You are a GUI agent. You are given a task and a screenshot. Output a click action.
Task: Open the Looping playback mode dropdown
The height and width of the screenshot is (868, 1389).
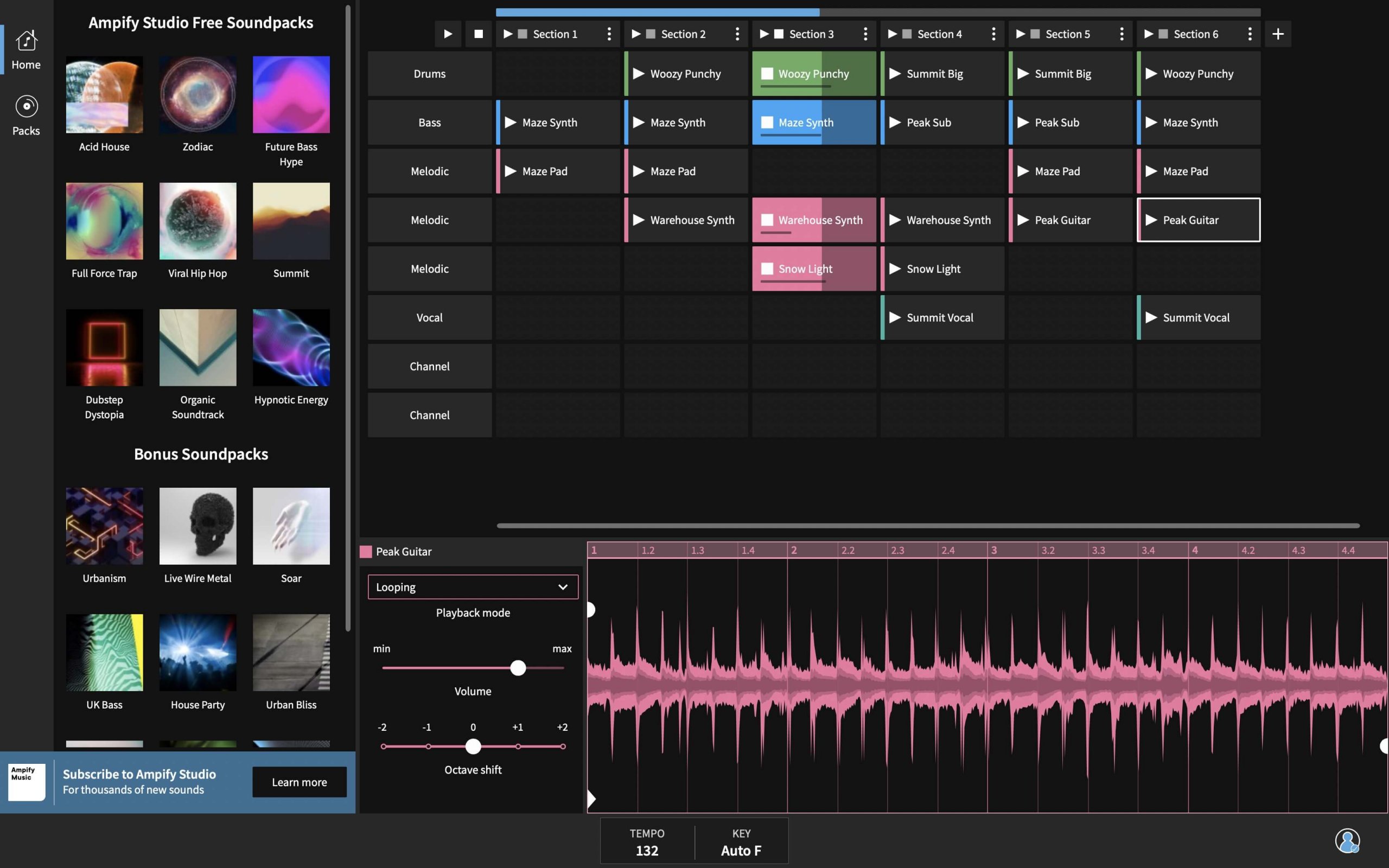[x=473, y=586]
